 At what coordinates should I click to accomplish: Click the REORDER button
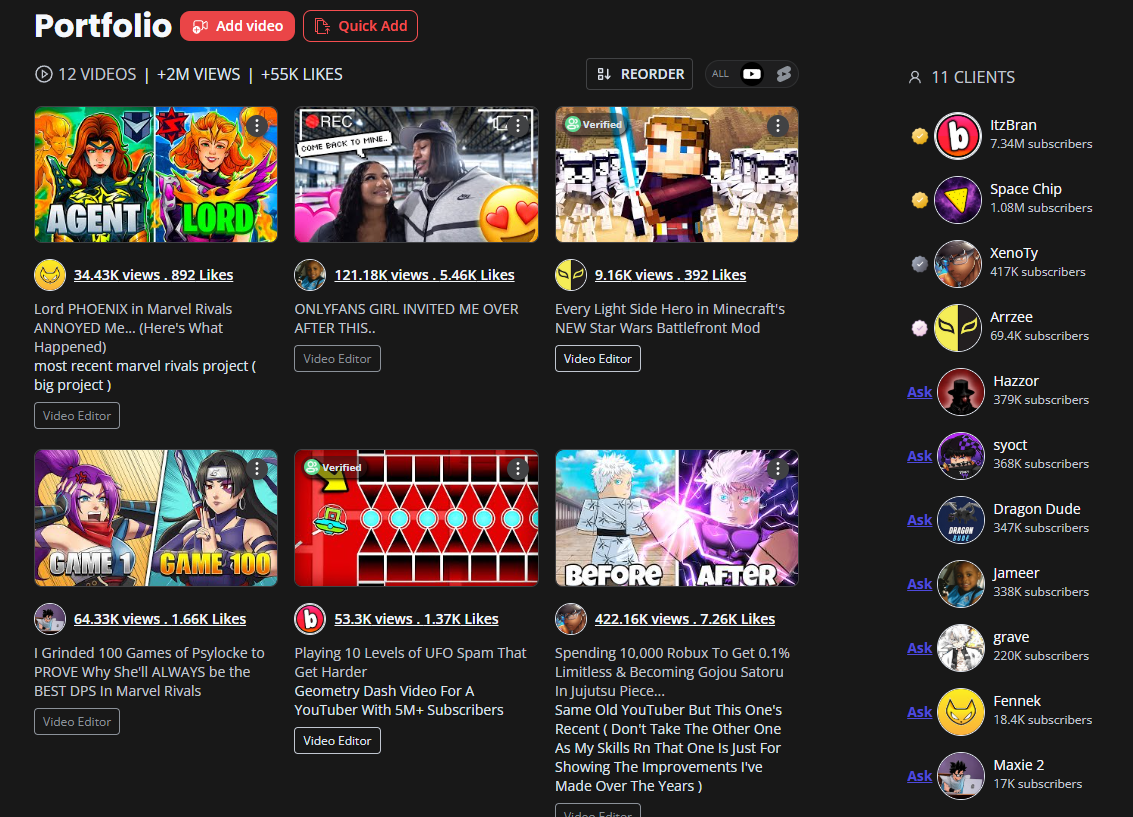[640, 74]
